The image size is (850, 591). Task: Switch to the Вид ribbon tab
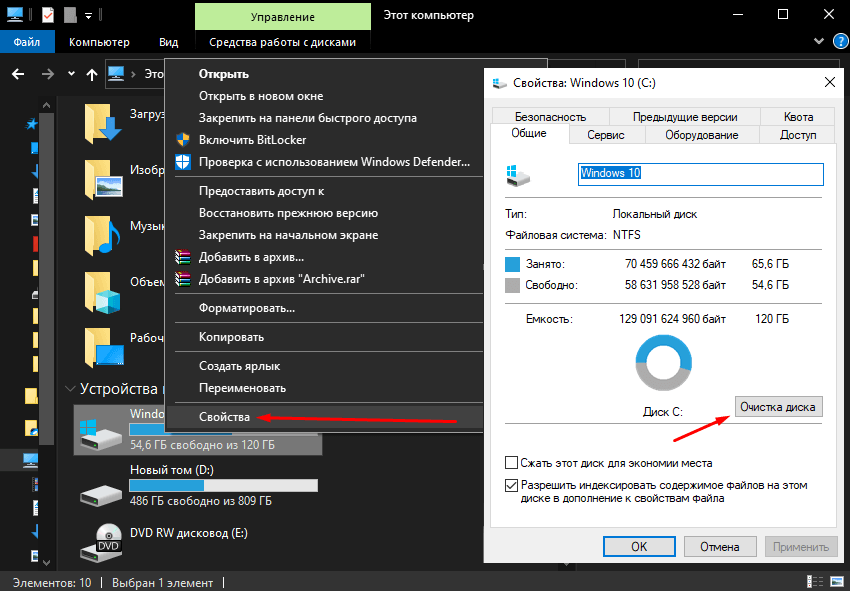click(x=169, y=42)
